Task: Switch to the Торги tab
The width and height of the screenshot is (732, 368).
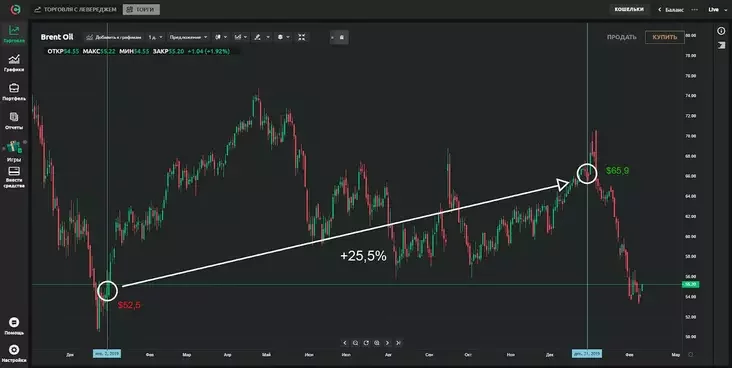Action: pyautogui.click(x=141, y=9)
